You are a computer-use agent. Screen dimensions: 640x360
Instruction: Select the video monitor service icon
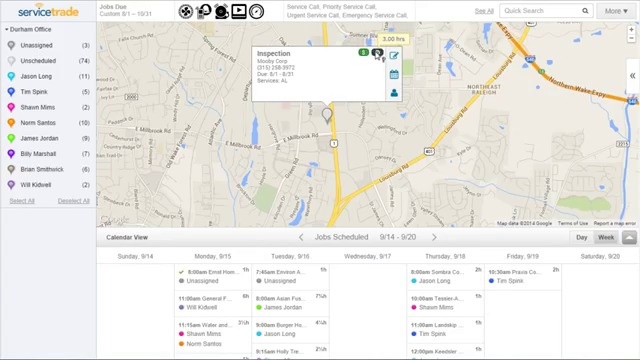(239, 11)
